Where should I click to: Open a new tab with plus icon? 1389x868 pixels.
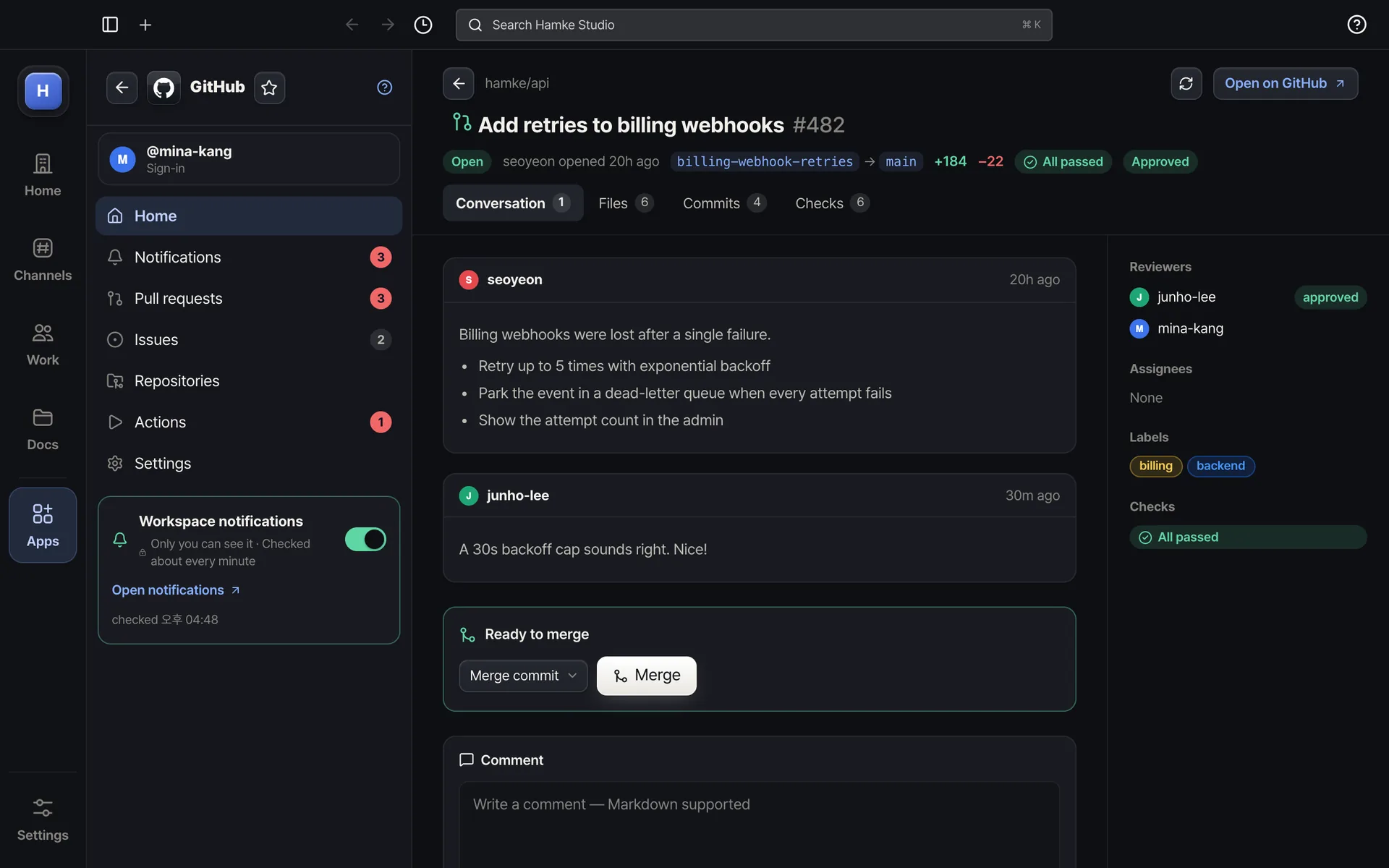(x=145, y=25)
